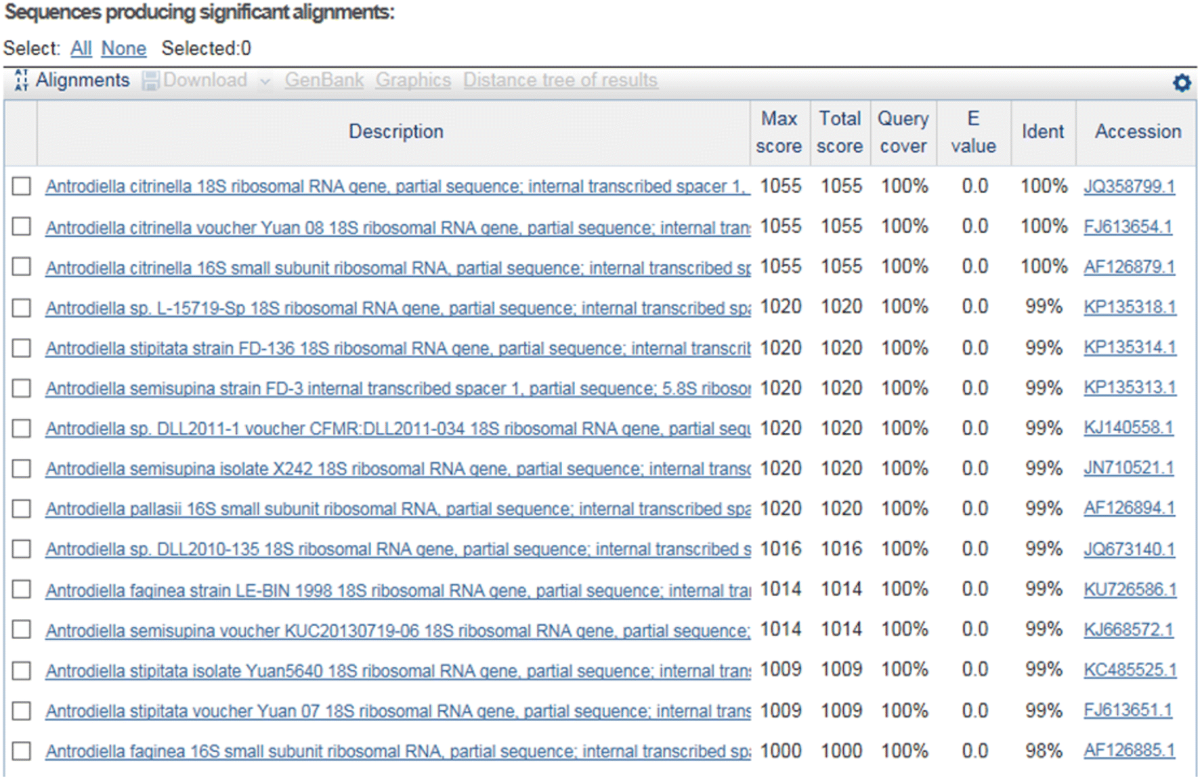
Task: Open accession JQ358799.1
Action: pyautogui.click(x=1129, y=186)
